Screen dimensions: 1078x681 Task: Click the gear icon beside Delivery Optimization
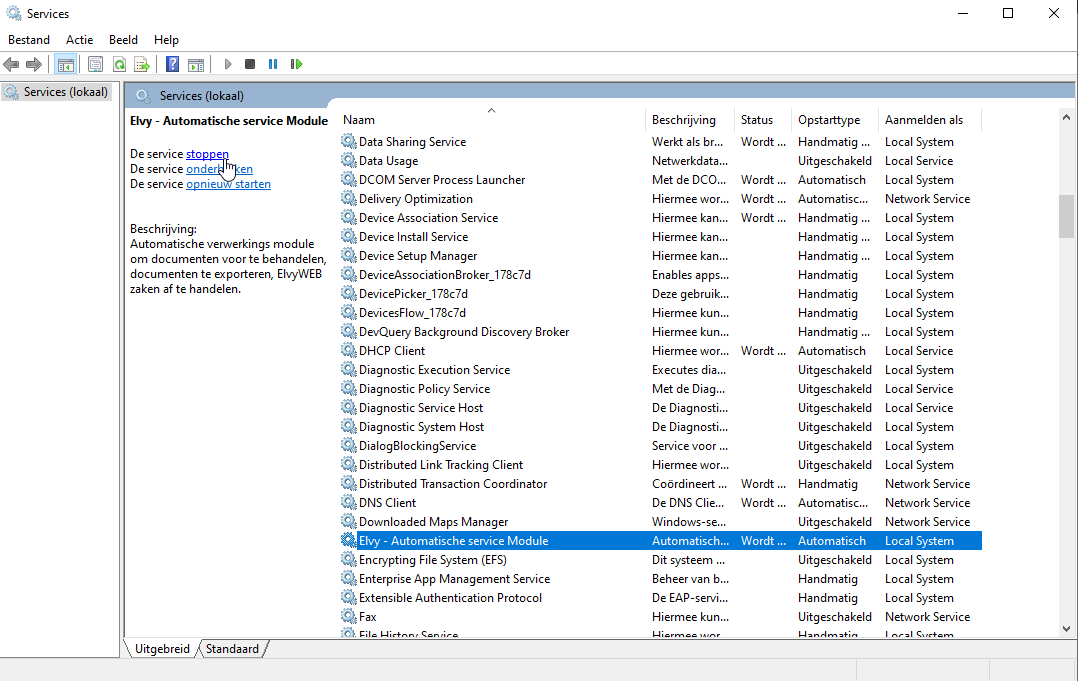pos(349,199)
